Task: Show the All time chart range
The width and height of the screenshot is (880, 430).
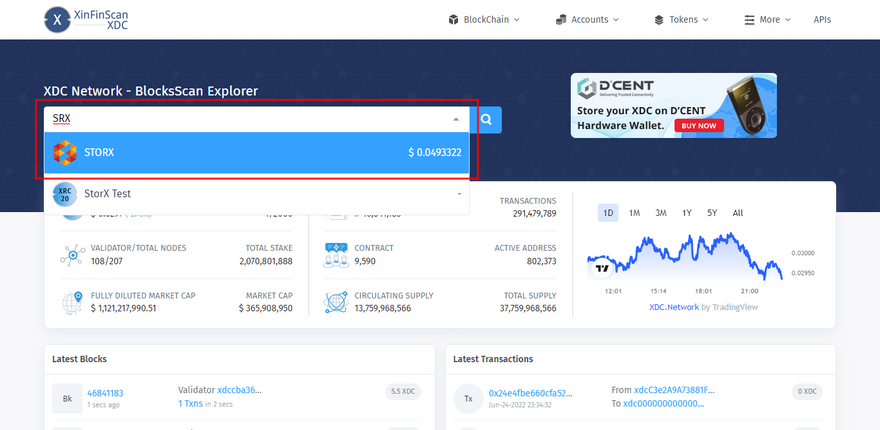Action: click(x=738, y=213)
